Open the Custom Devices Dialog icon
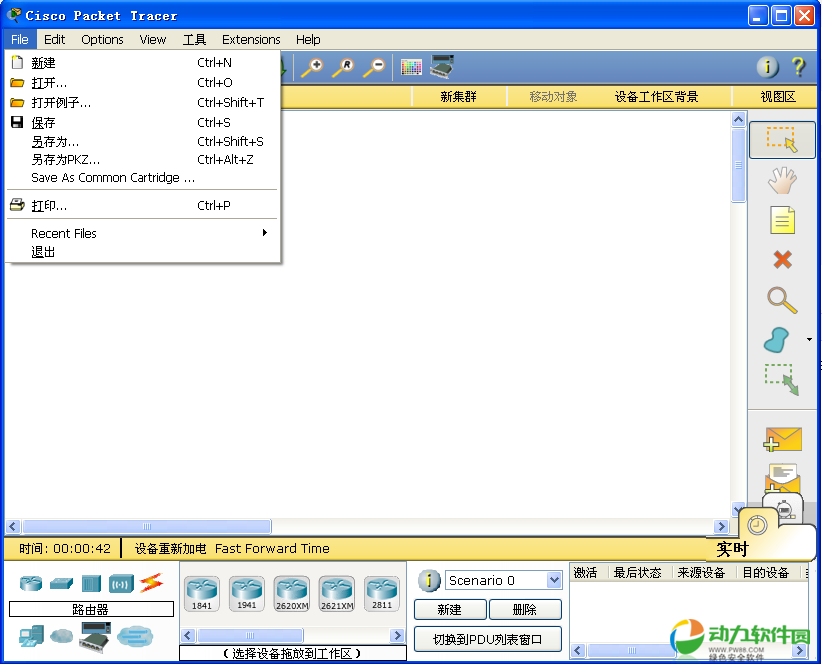 point(442,67)
